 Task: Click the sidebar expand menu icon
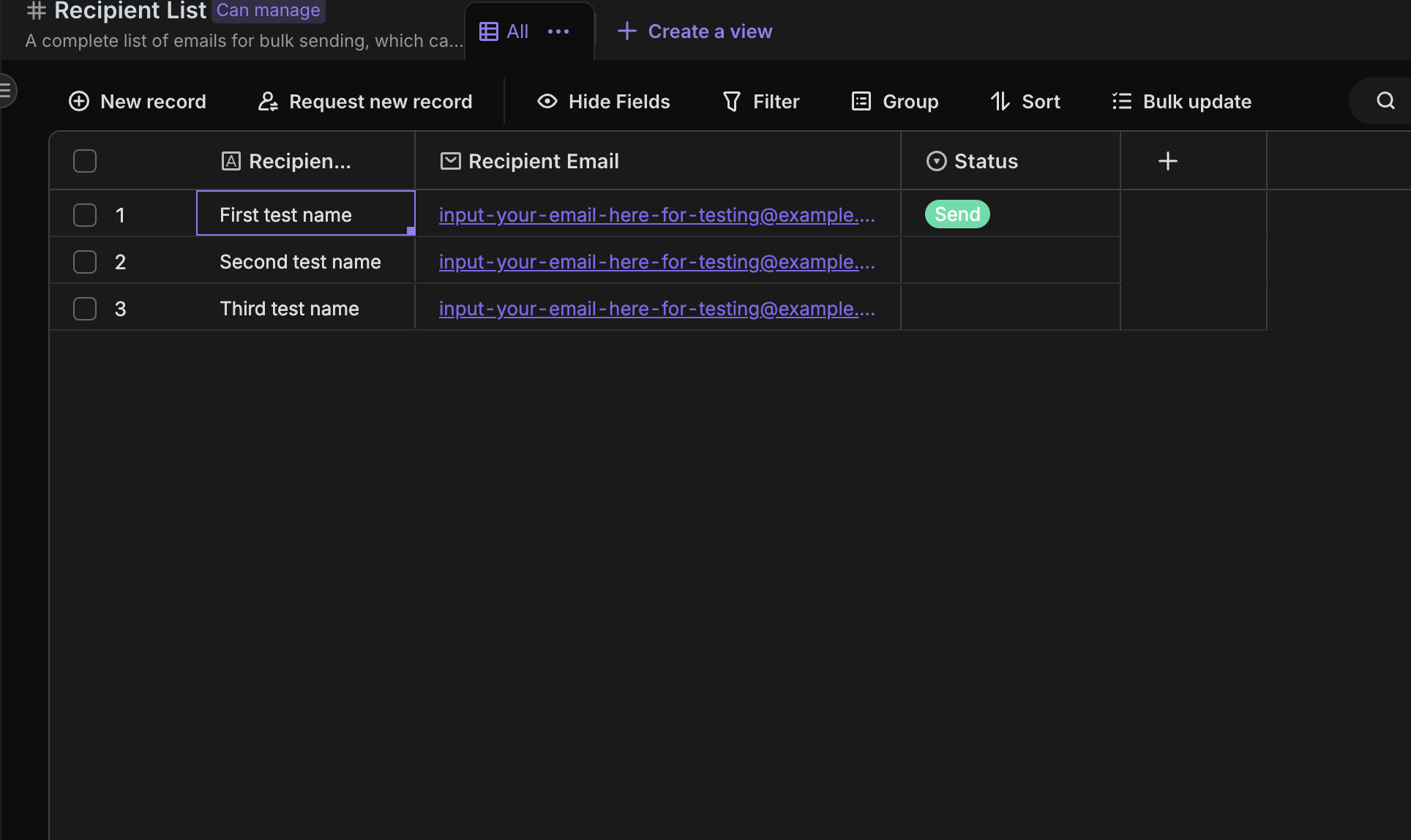coord(6,91)
